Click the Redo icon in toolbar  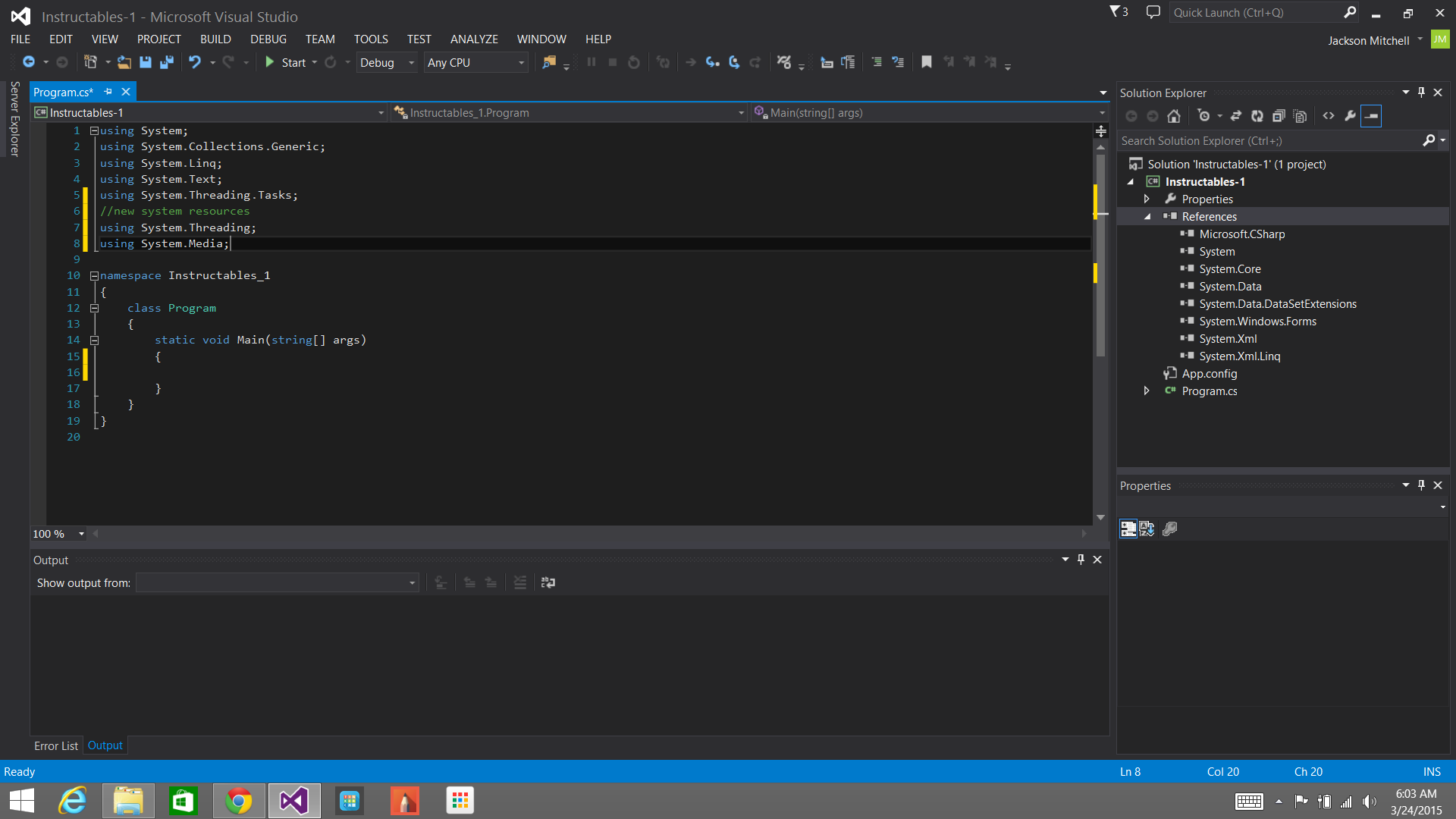pos(228,62)
